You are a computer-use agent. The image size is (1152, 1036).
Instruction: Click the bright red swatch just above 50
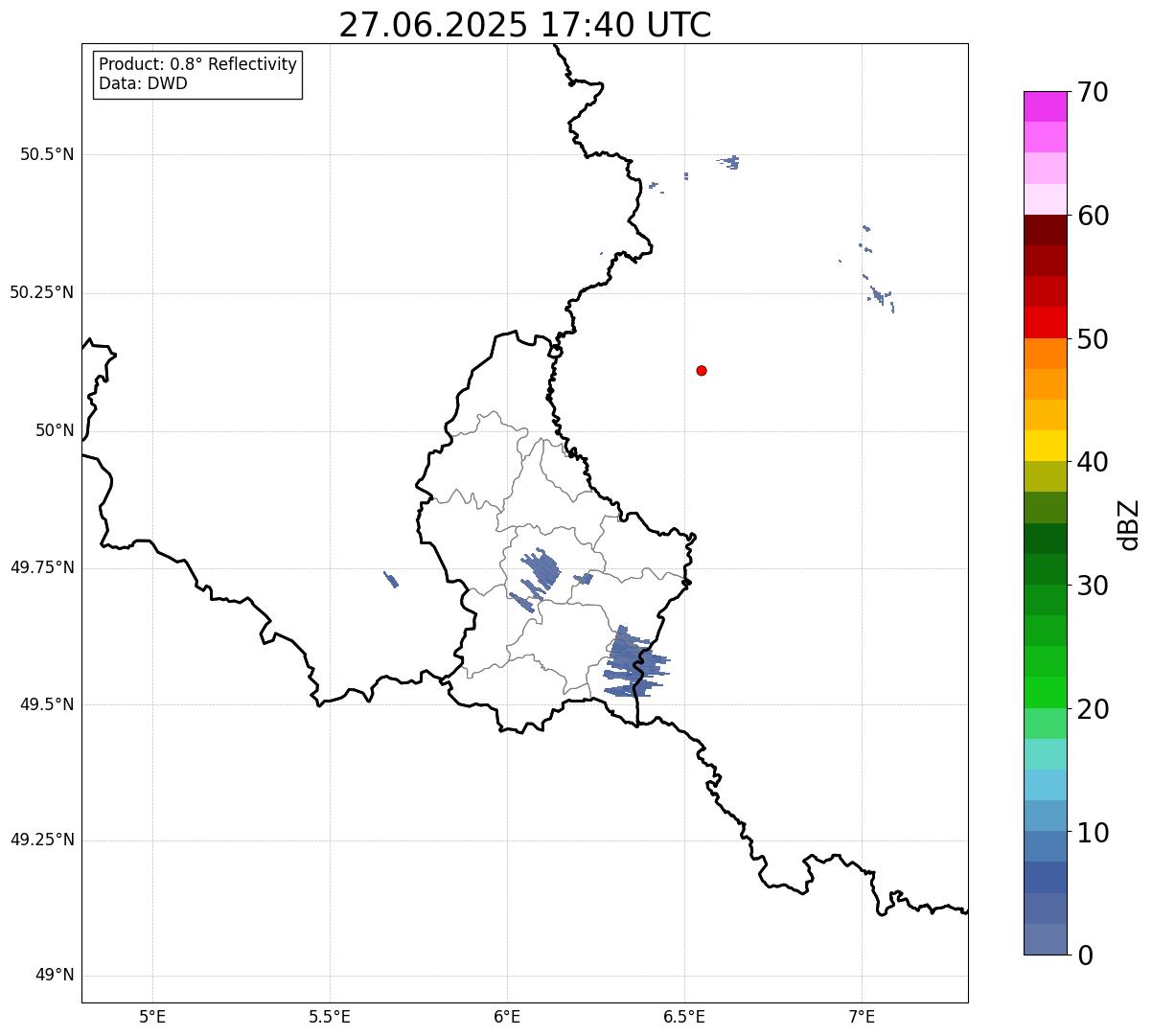pyautogui.click(x=1045, y=322)
